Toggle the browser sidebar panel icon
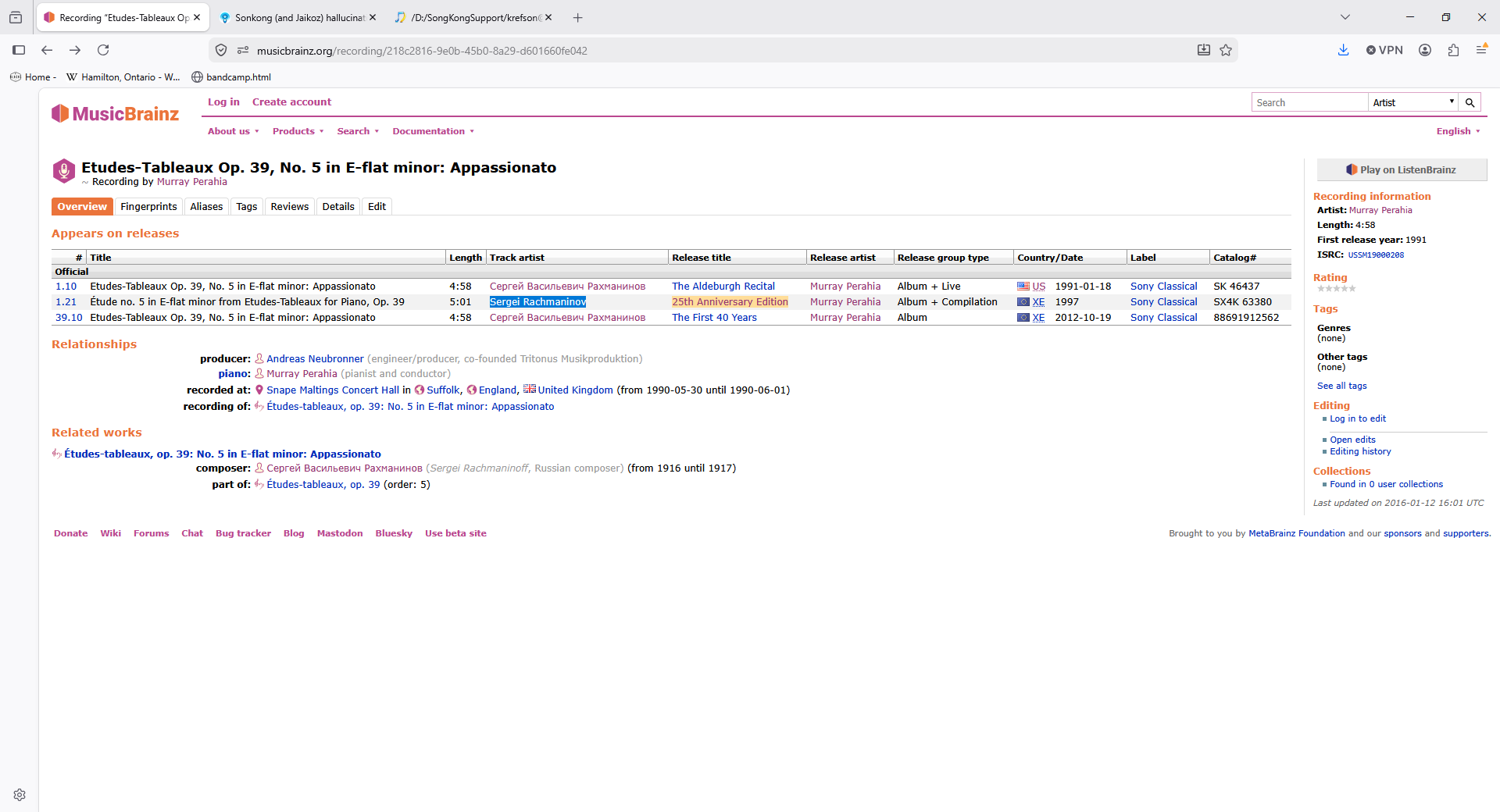This screenshot has width=1500, height=812. (x=19, y=50)
